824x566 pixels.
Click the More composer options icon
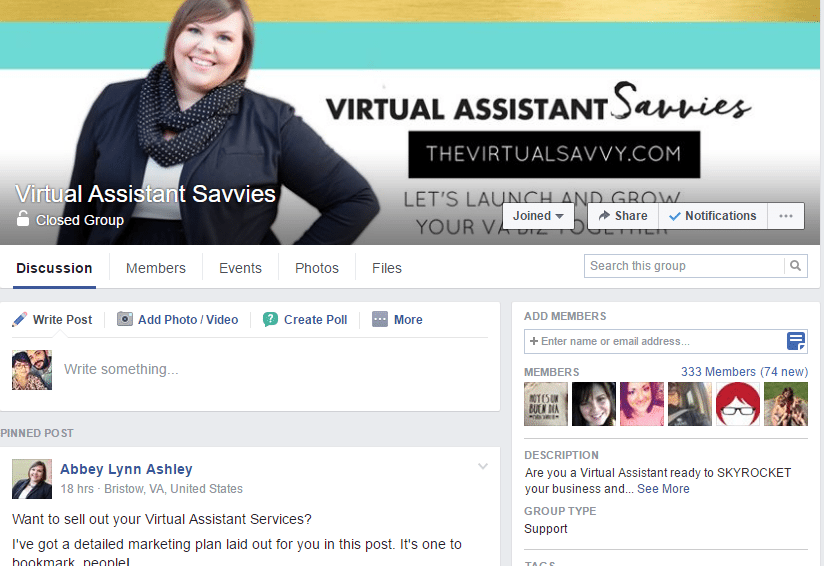[x=380, y=319]
